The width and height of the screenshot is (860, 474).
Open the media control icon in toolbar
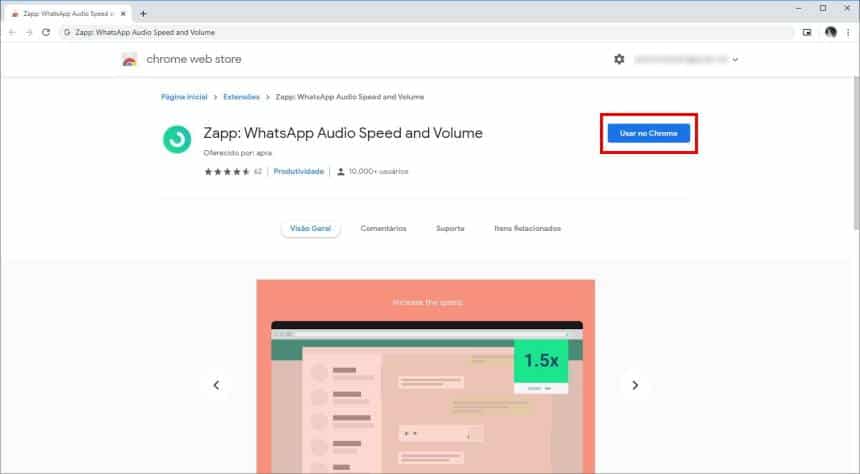pyautogui.click(x=807, y=32)
